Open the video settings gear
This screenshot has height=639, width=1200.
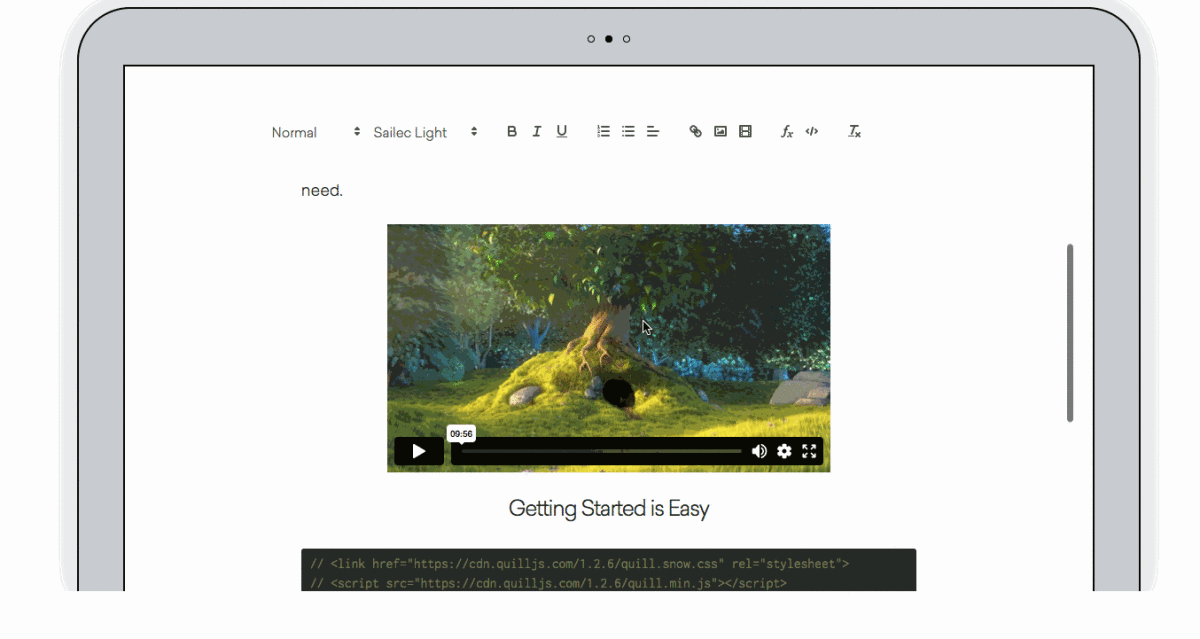(784, 451)
